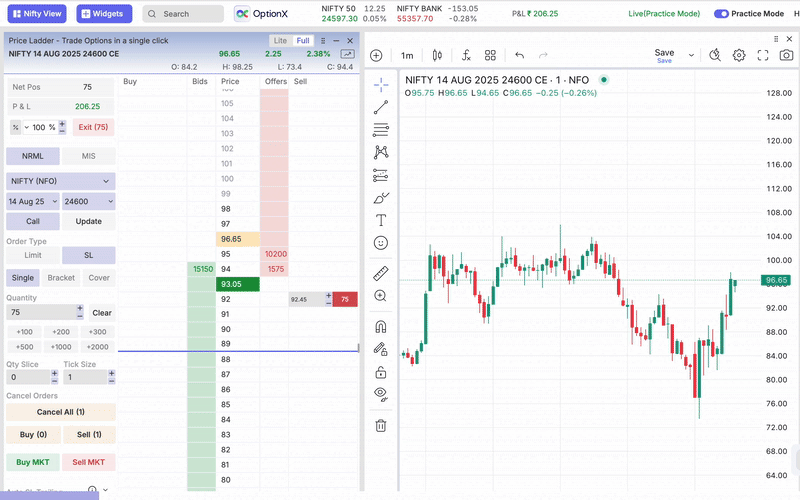
Task: Open the NIFTY (NFO) symbol dropdown
Action: [60, 181]
